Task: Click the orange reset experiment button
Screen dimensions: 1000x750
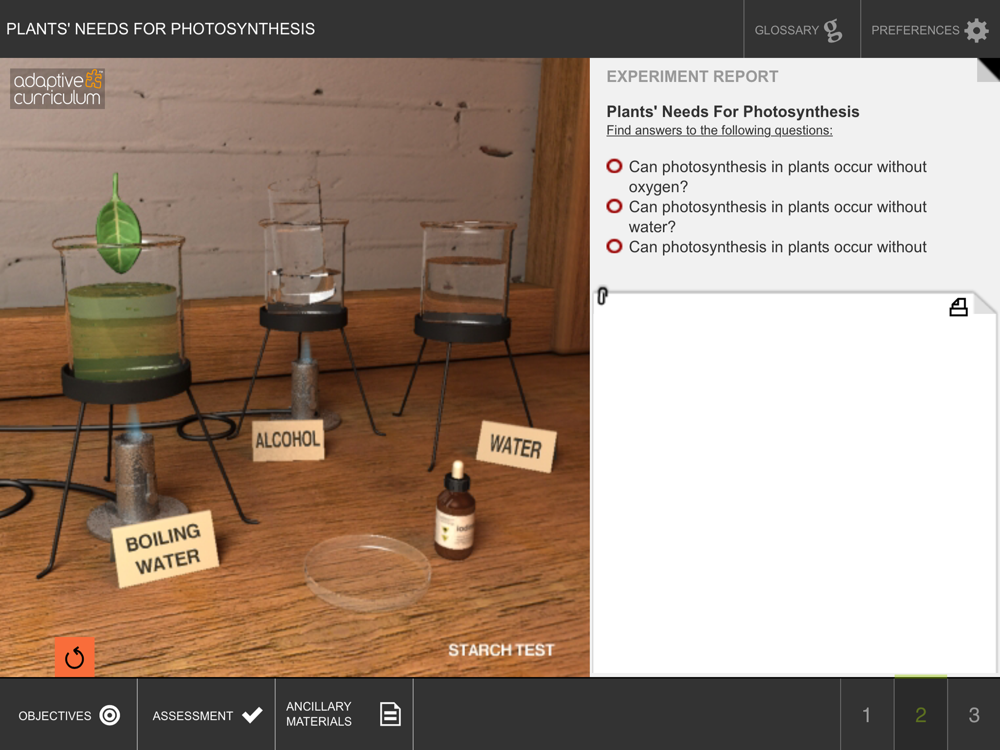Action: (x=74, y=656)
